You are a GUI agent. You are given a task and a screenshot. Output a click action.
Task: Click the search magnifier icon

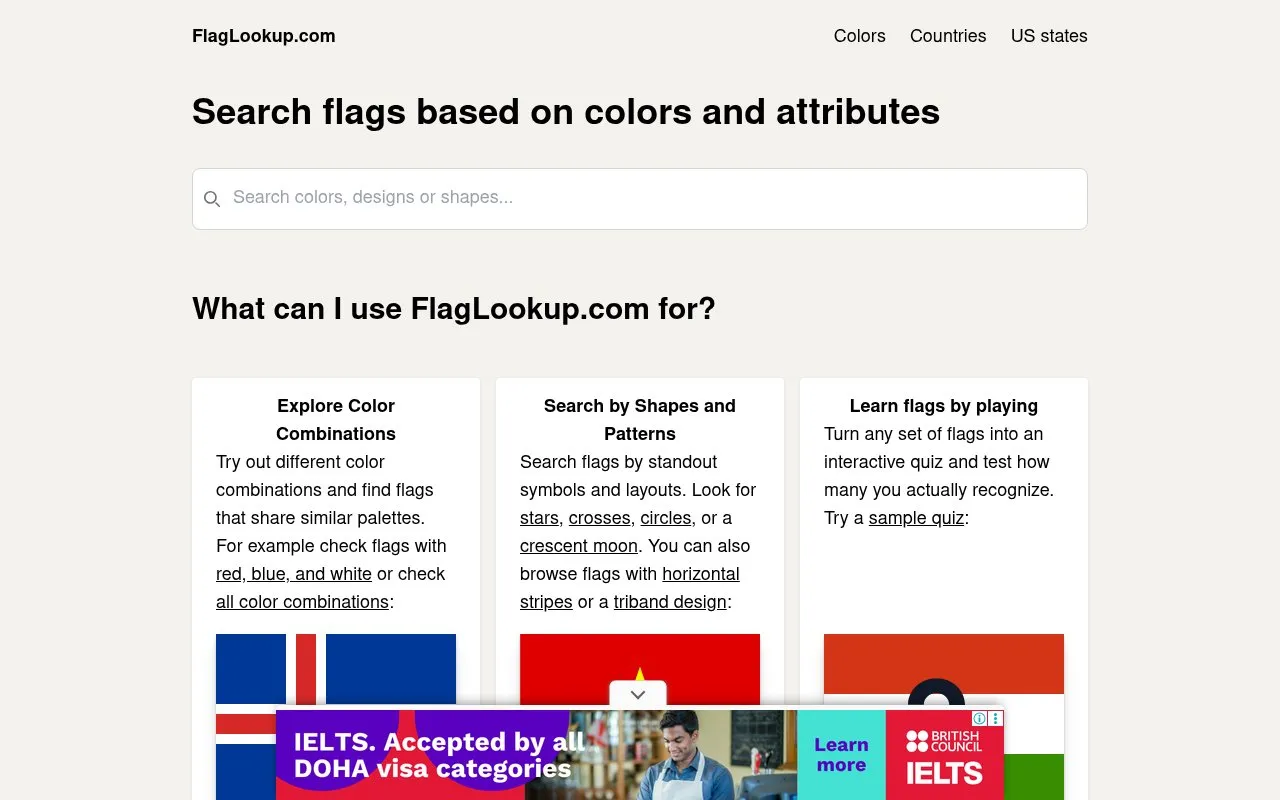pos(212,199)
